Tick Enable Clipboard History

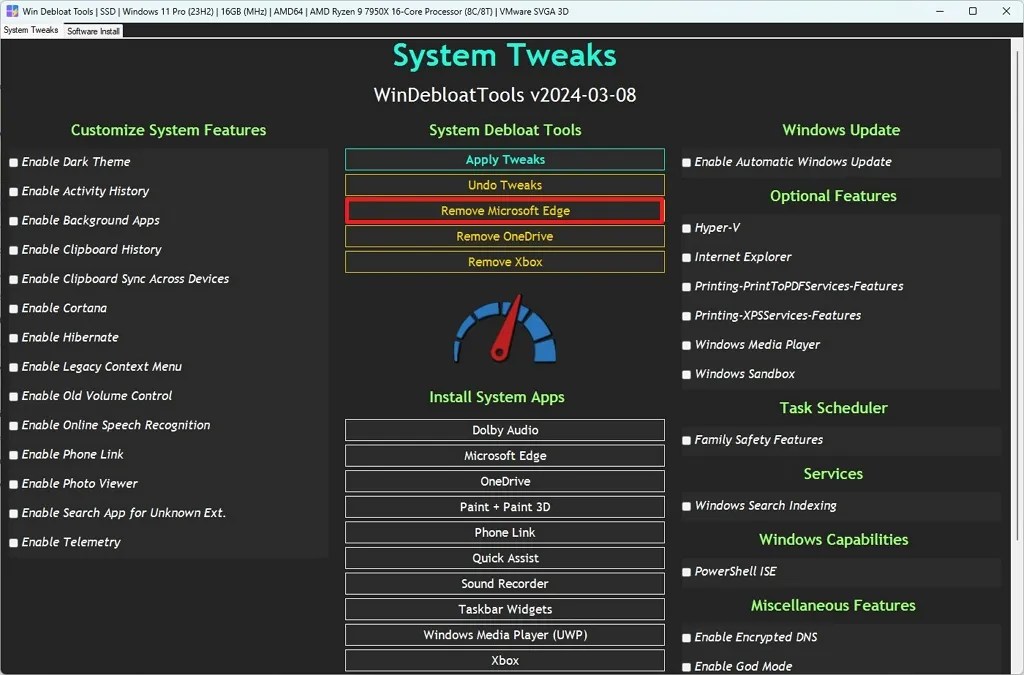14,250
